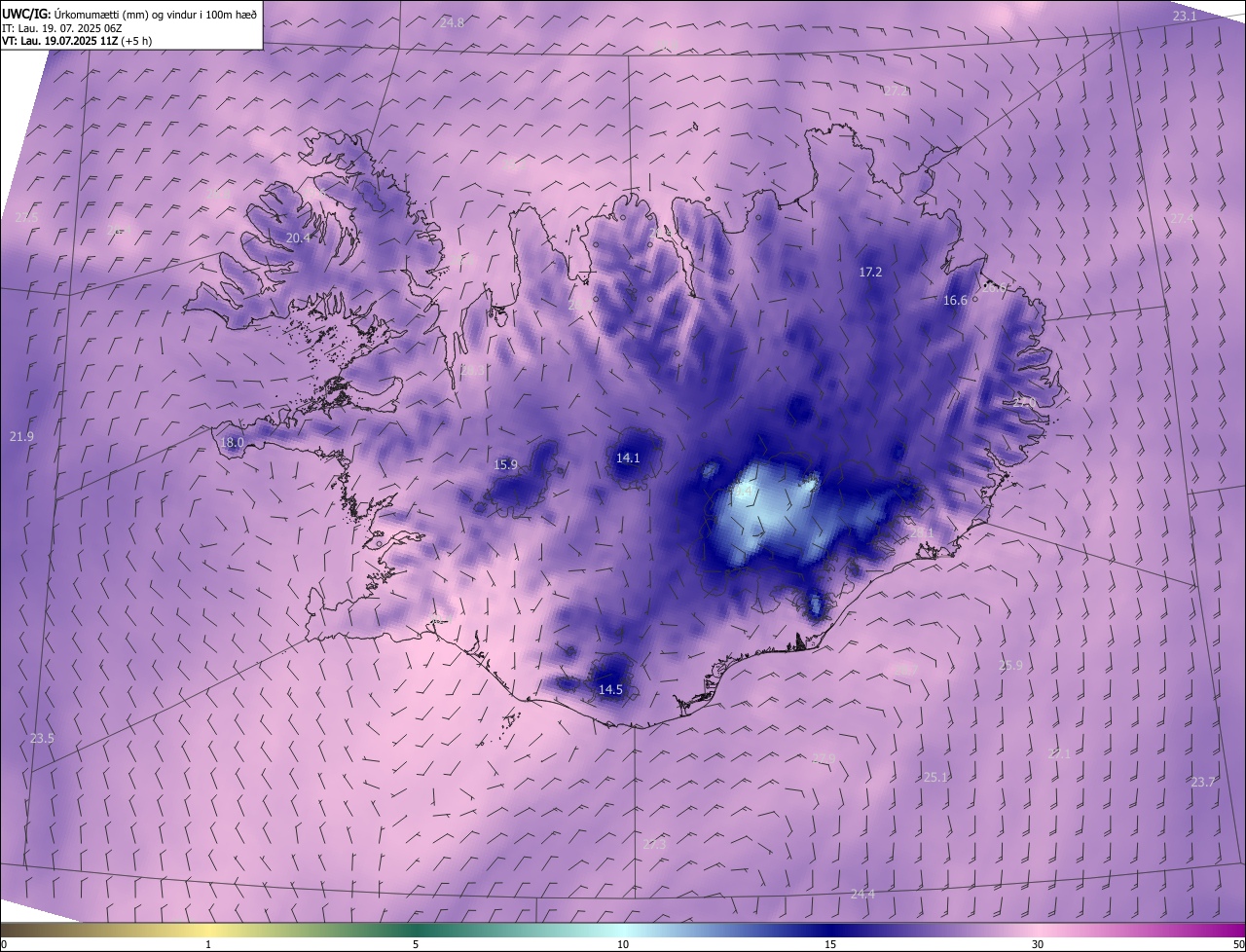Click the 50 tick on the color scale
Viewport: 1246px width, 952px height.
click(1238, 944)
